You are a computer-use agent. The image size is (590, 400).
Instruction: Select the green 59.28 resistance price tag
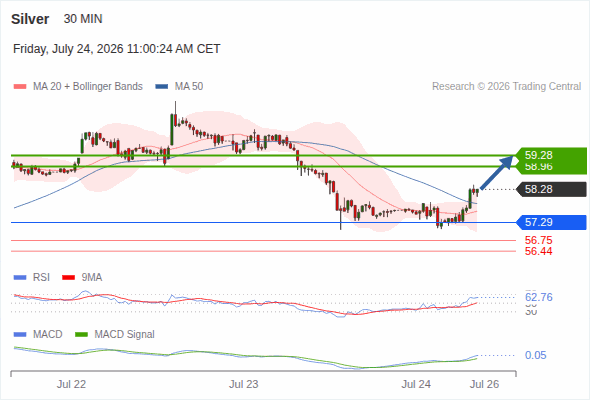(551, 155)
